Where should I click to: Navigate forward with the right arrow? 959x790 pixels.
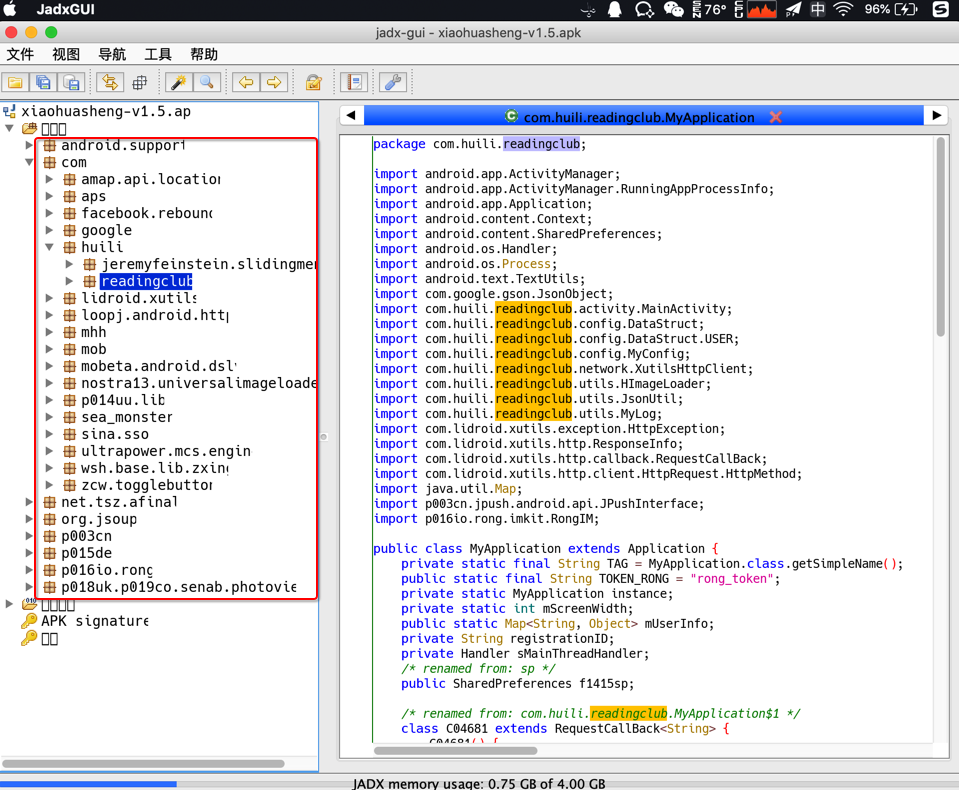tap(274, 82)
